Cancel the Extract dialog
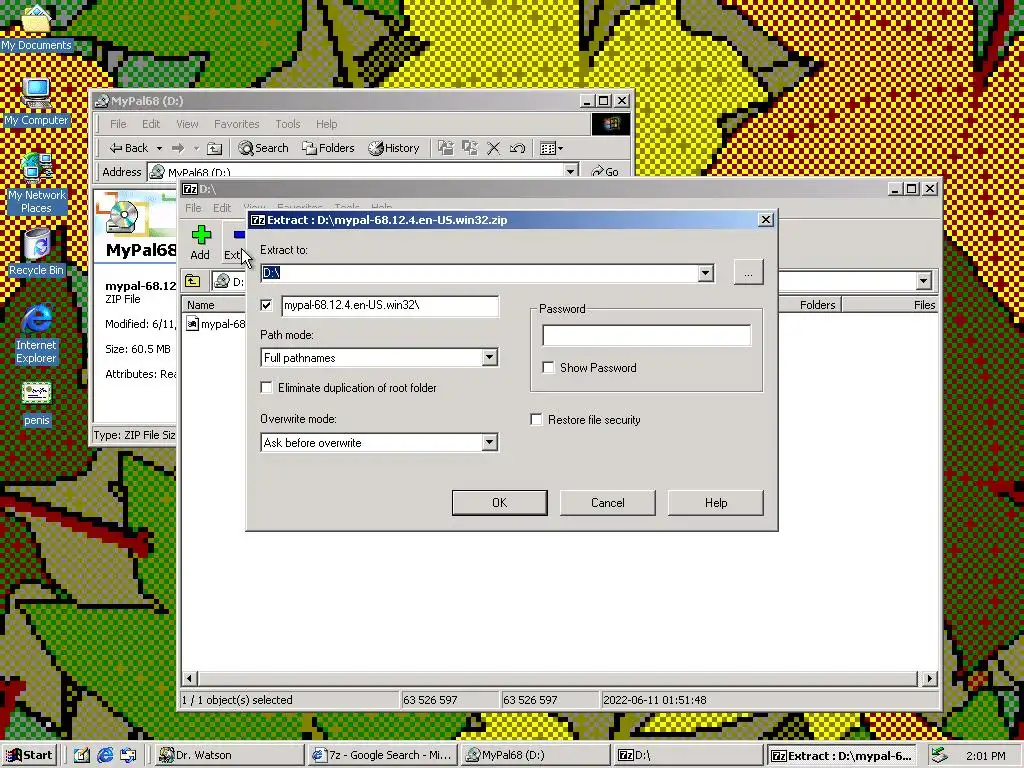The width and height of the screenshot is (1024, 768). (607, 503)
